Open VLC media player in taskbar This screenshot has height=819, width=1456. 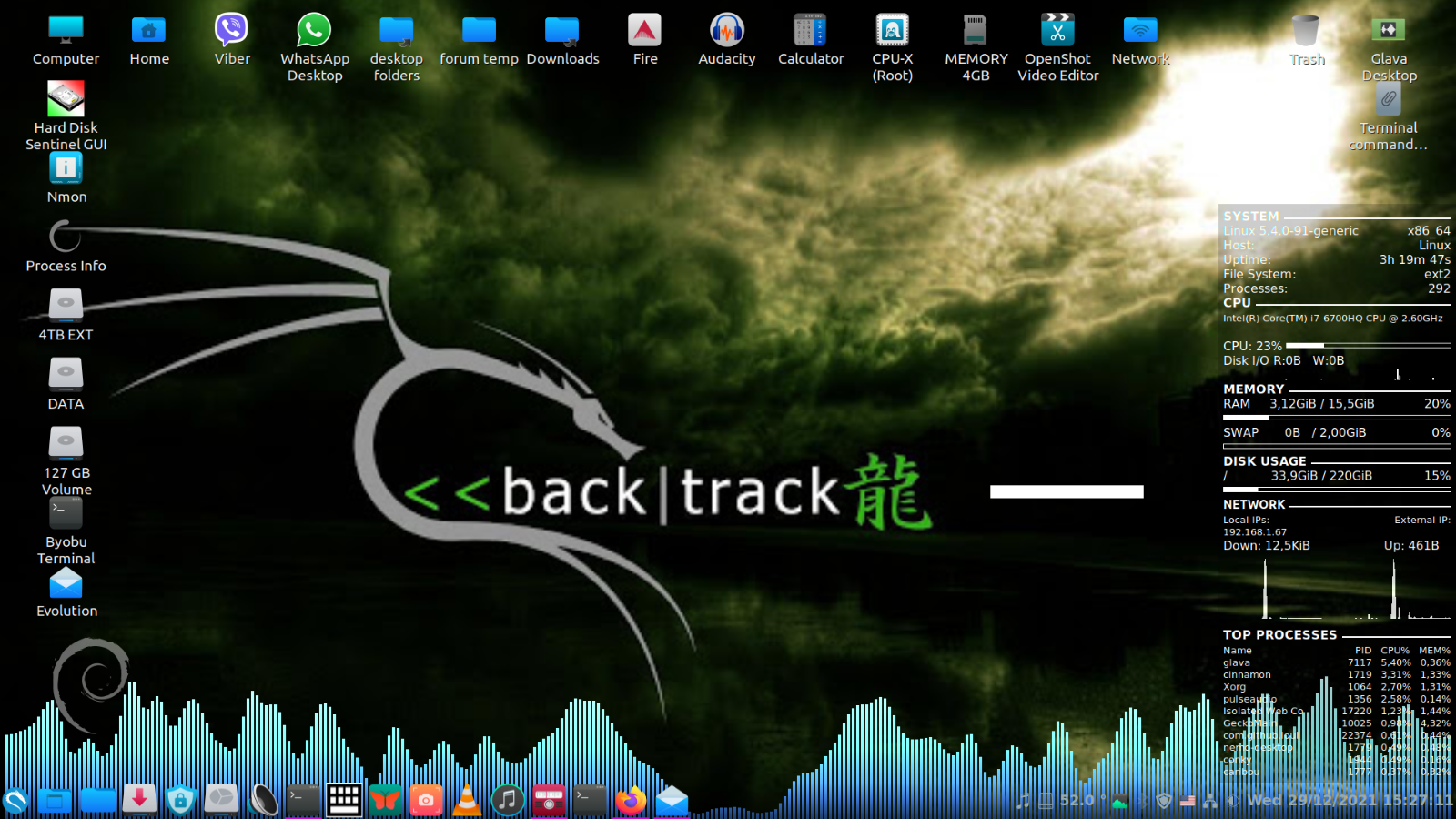[467, 800]
